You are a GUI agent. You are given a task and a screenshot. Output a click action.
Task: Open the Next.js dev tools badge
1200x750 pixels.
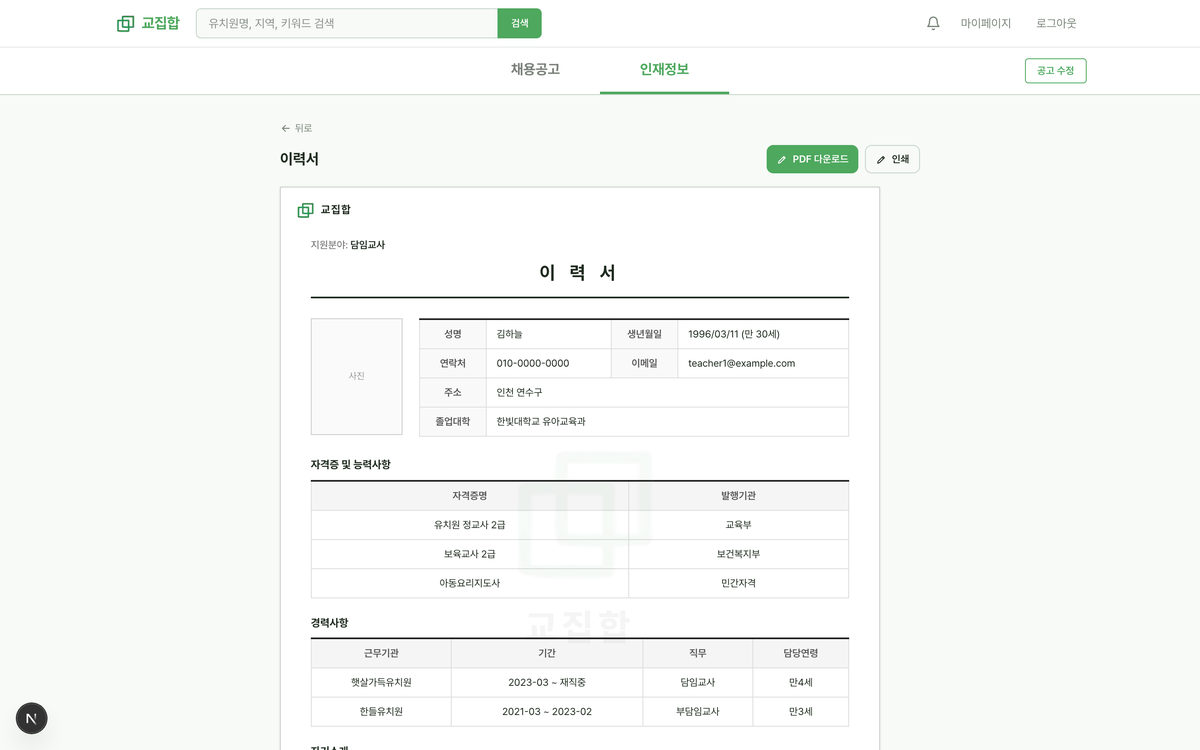[x=32, y=718]
